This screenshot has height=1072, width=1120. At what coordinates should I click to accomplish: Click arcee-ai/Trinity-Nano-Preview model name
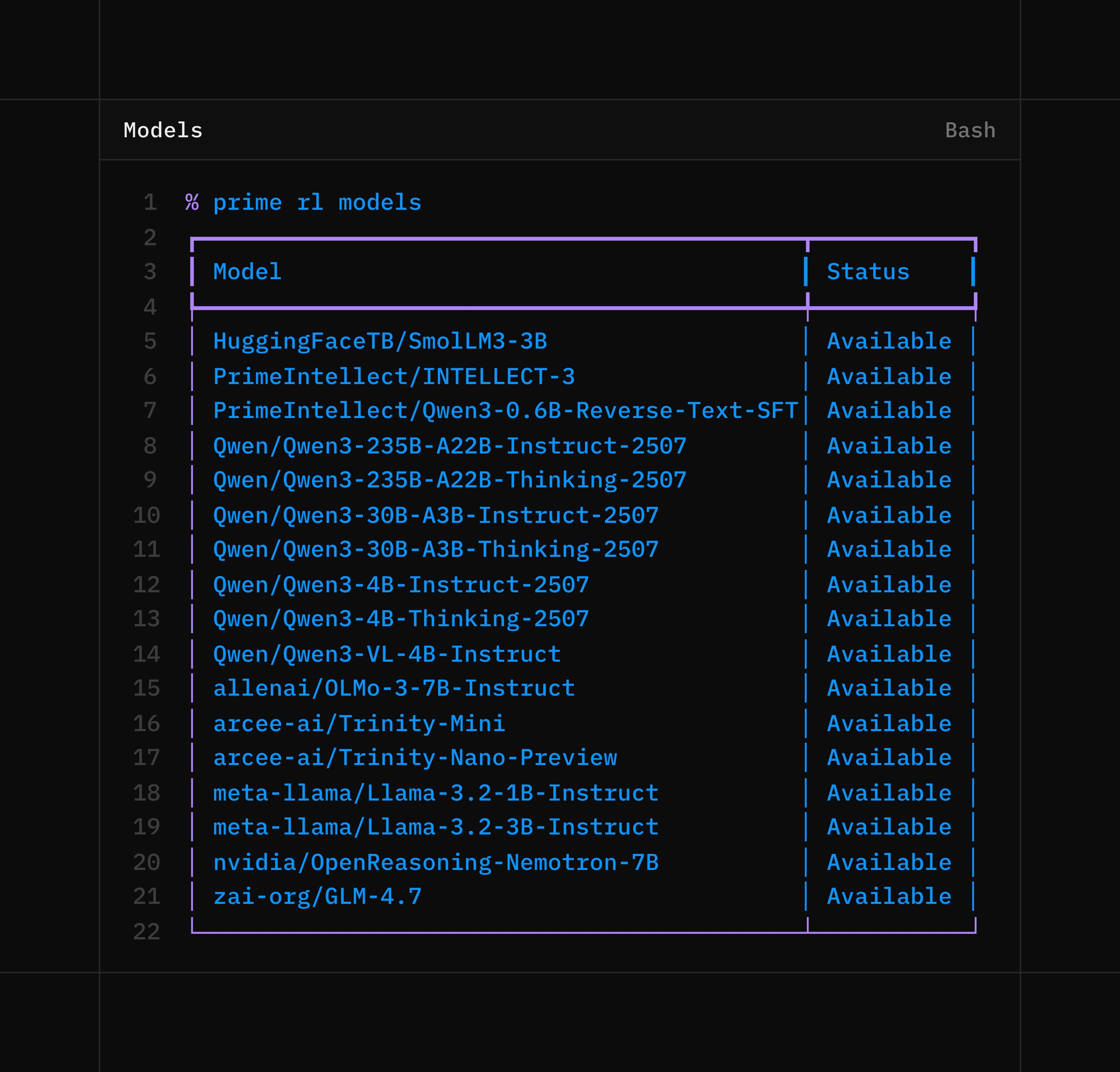(415, 758)
